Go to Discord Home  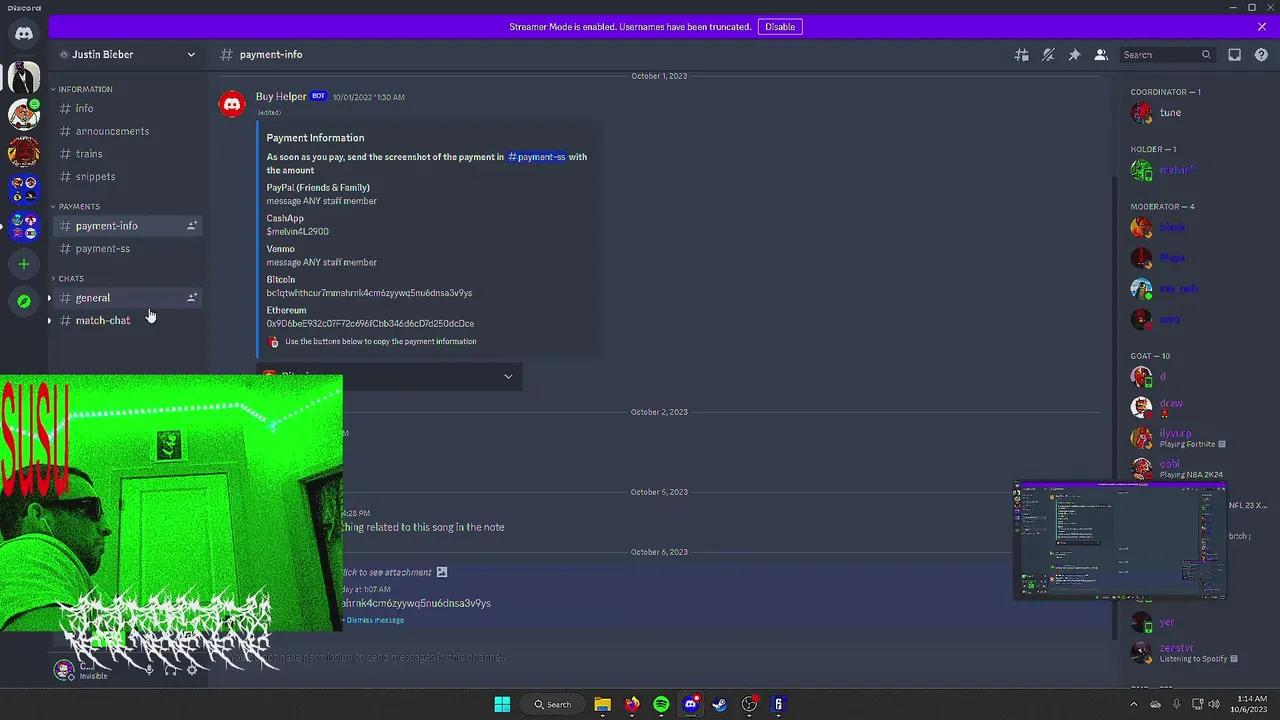(x=23, y=33)
